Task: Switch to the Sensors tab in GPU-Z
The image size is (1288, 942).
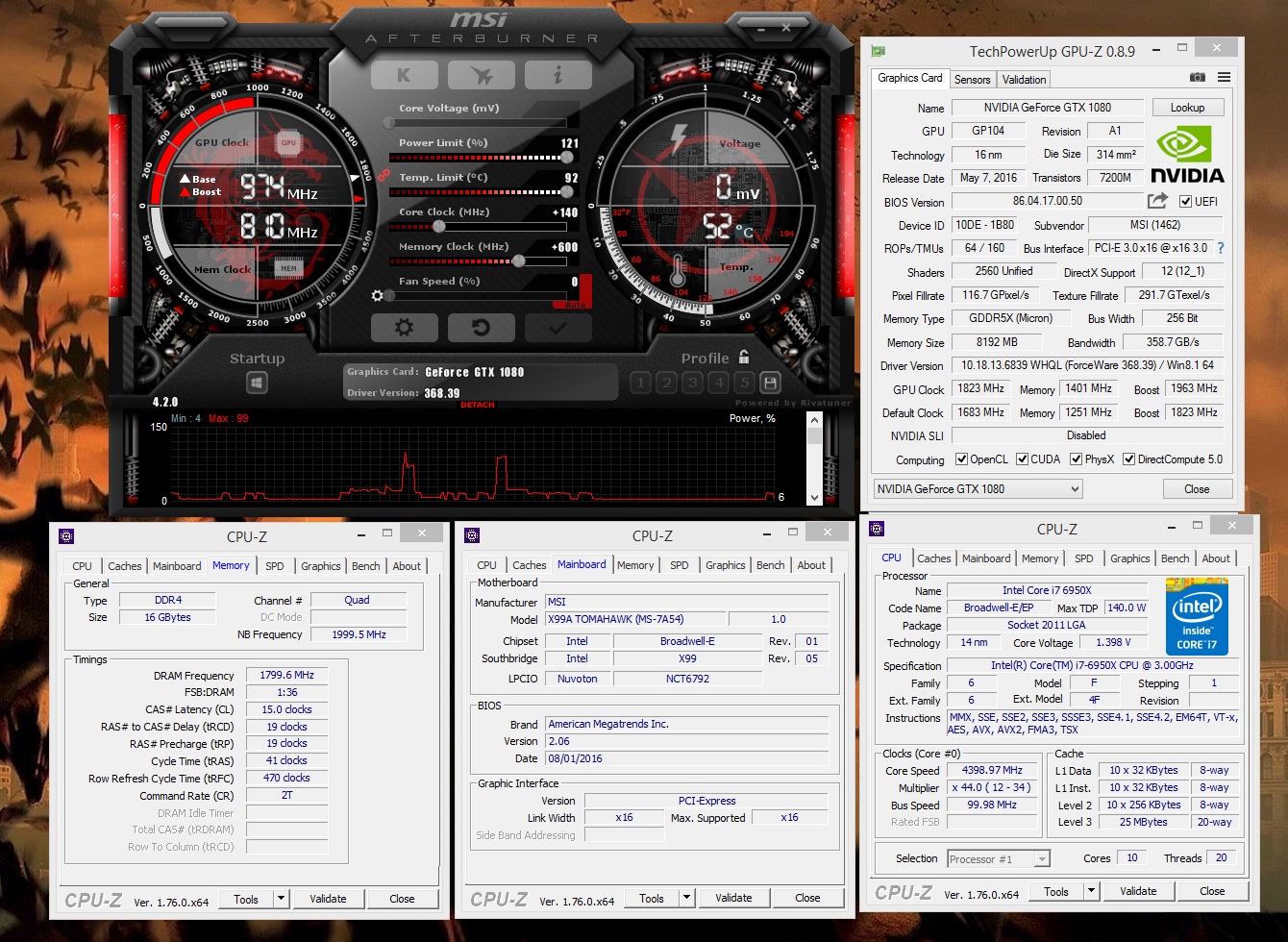Action: click(972, 79)
